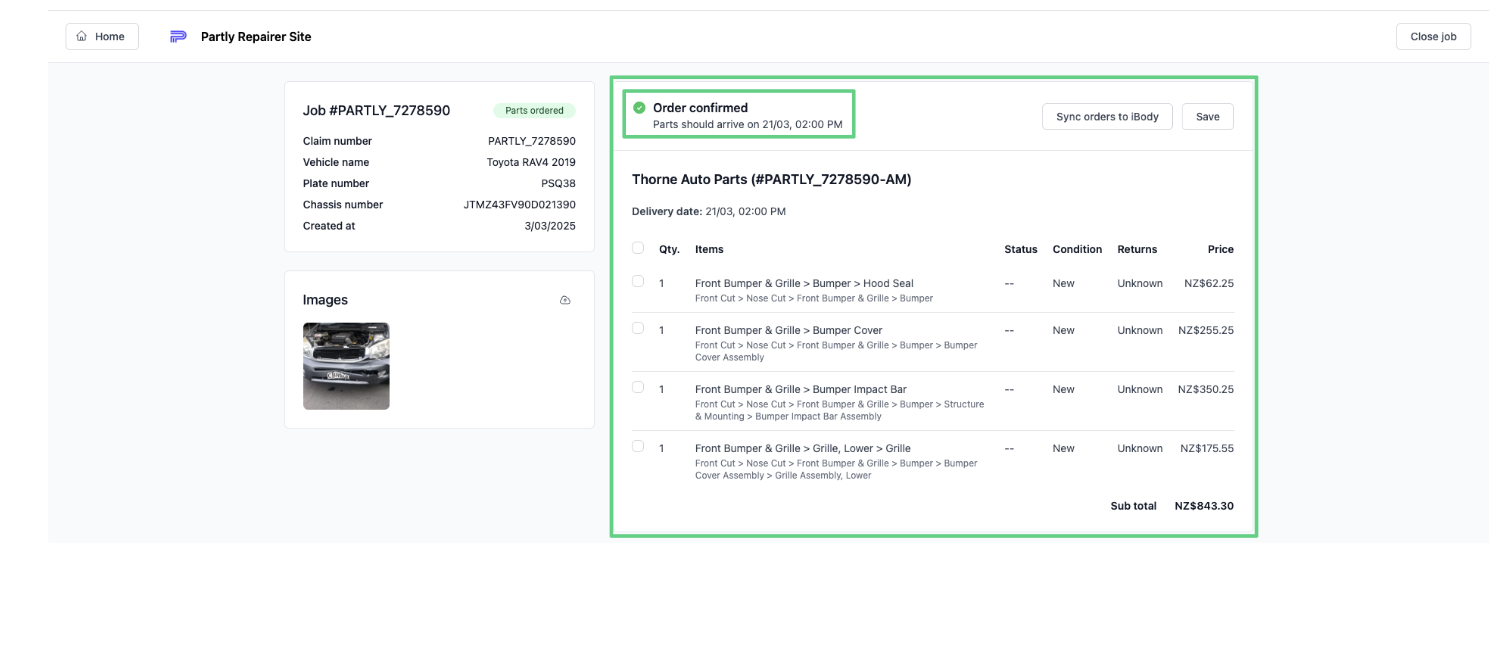Check the Hood Seal item checkbox
Viewport: 1512px width, 670px height.
coord(638,281)
